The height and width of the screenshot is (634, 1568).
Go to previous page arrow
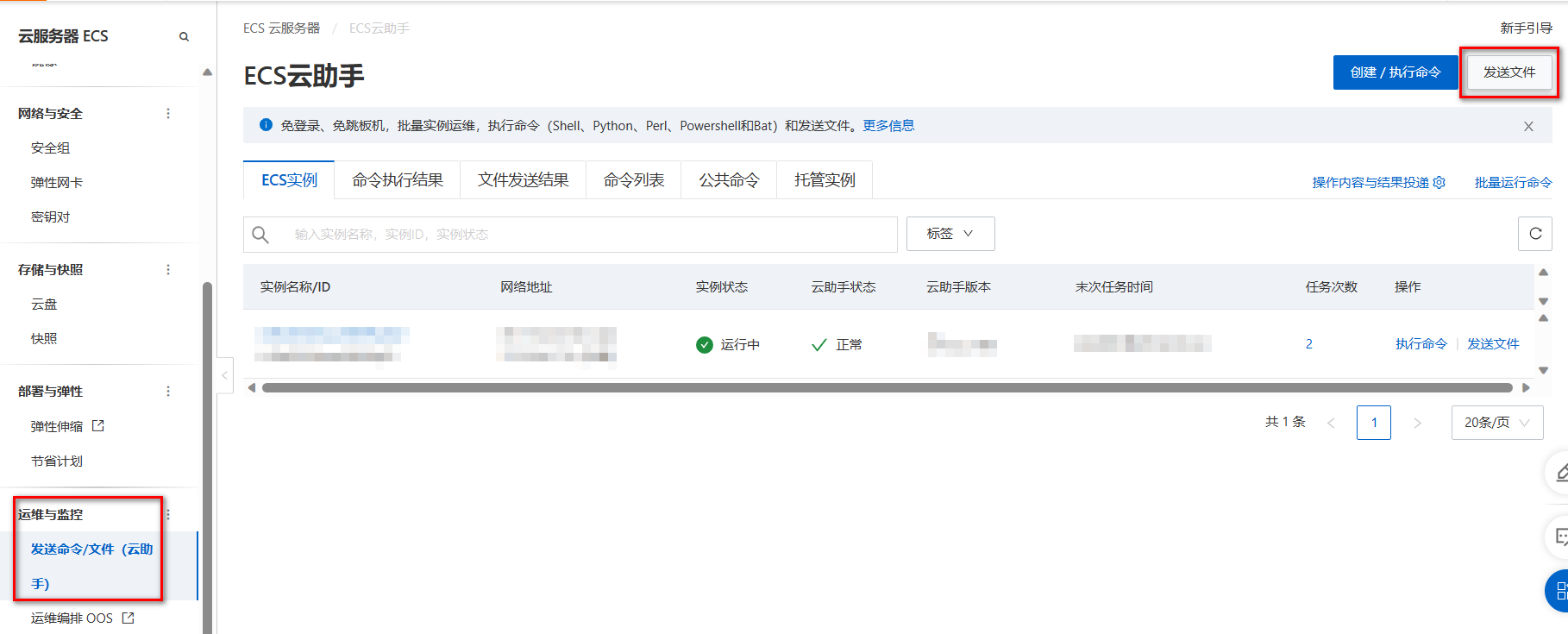point(1331,423)
